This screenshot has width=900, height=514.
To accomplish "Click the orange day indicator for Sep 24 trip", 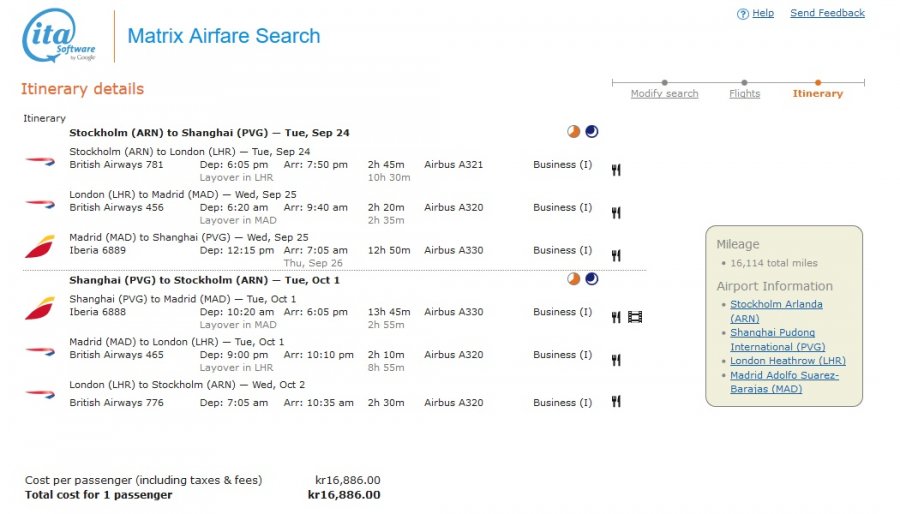I will [x=573, y=131].
